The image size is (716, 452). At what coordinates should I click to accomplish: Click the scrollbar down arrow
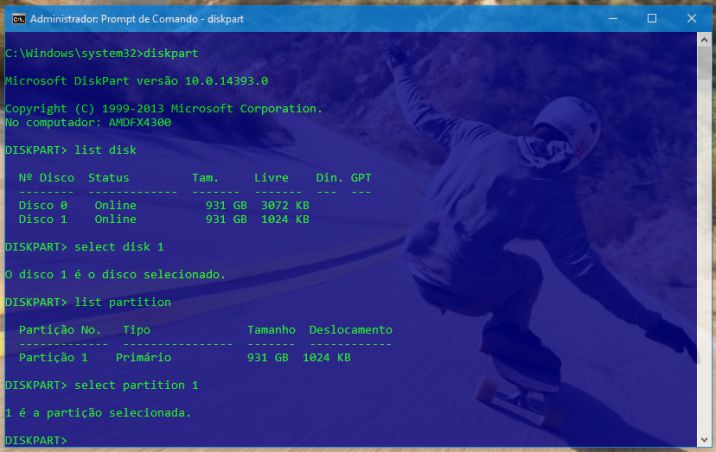(704, 440)
